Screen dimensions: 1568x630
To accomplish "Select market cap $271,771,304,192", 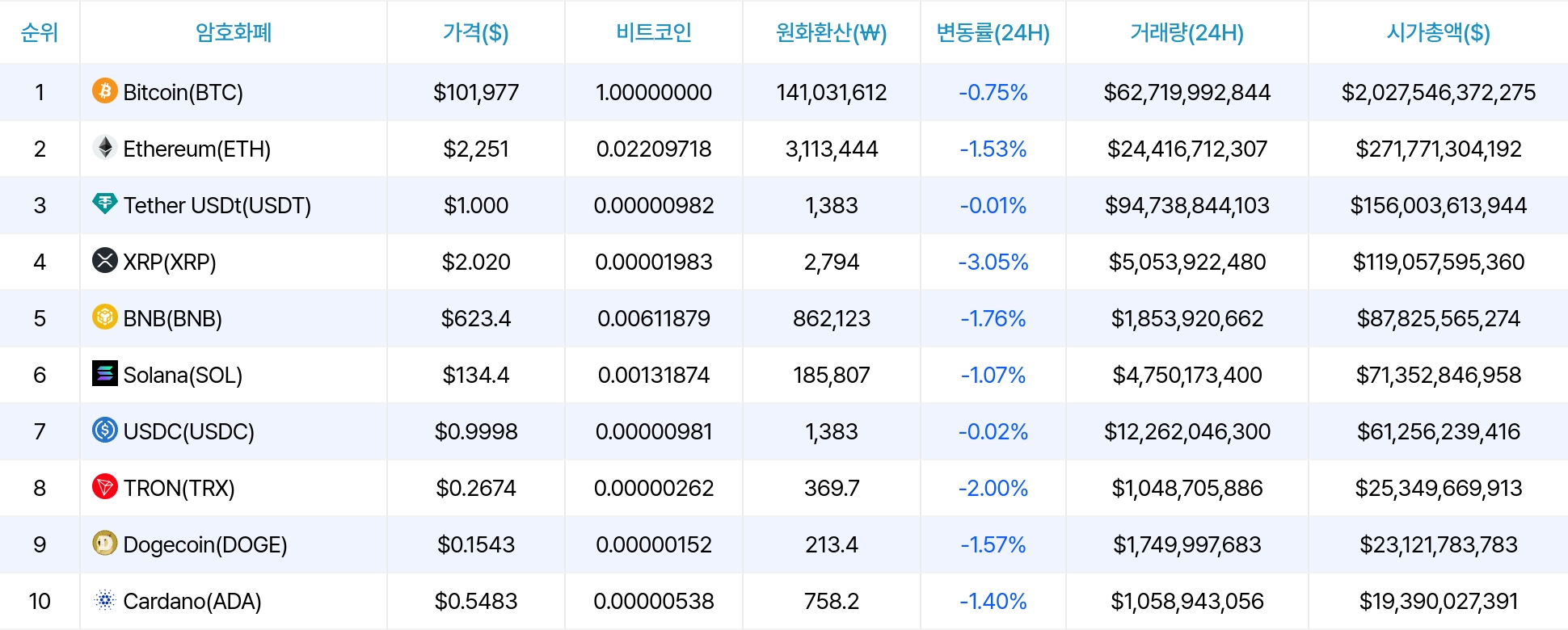I will [x=1439, y=149].
